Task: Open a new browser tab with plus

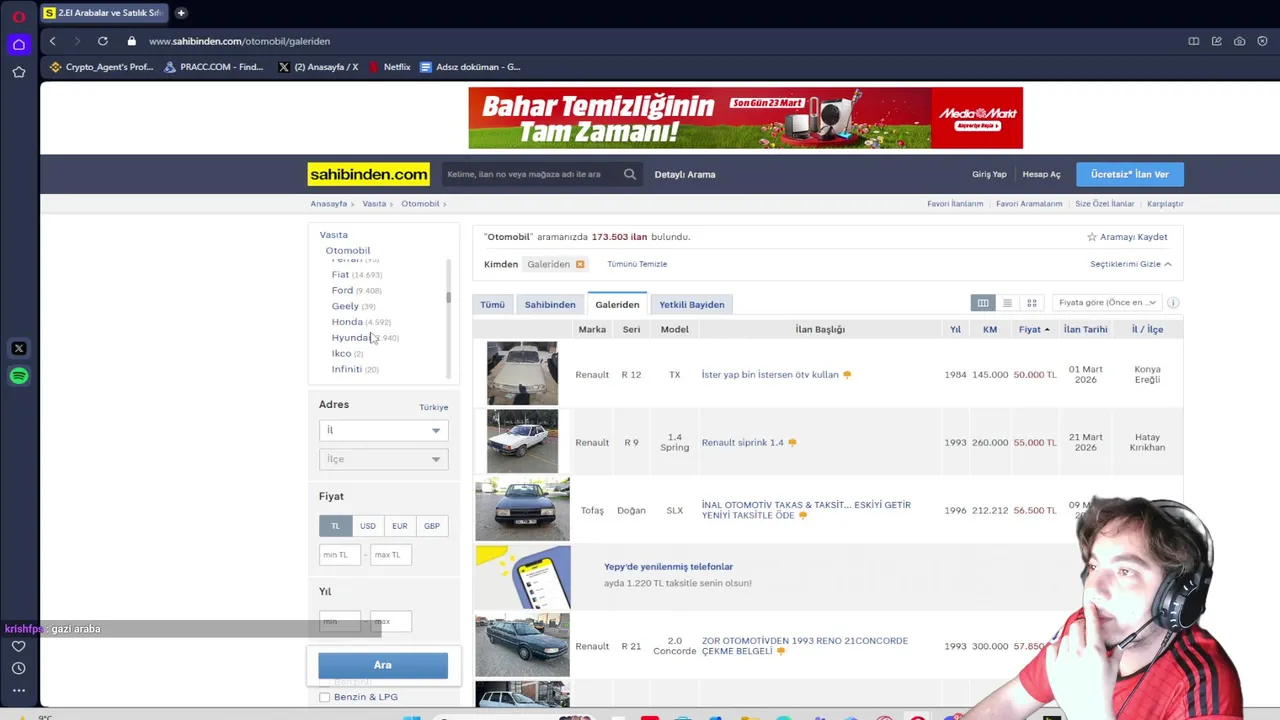Action: click(x=181, y=13)
